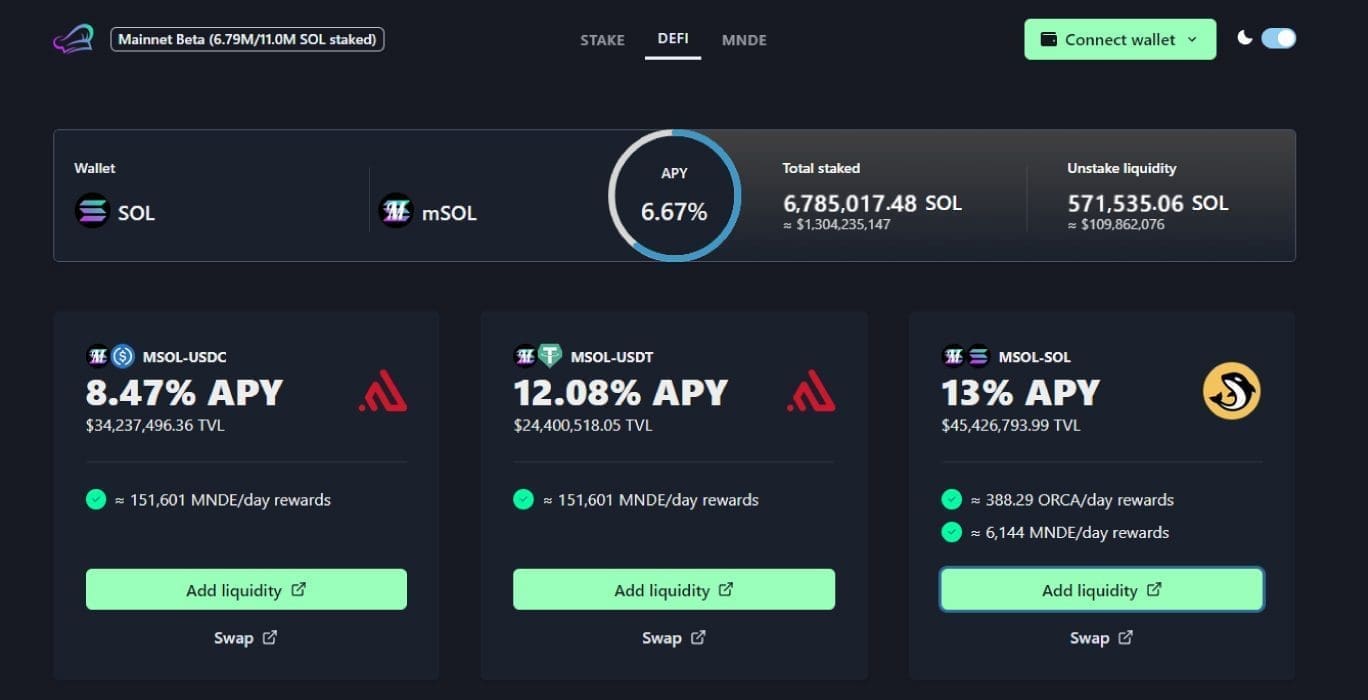Add liquidity to the MSOL-SOL pool
The height and width of the screenshot is (700, 1368).
tap(1102, 590)
